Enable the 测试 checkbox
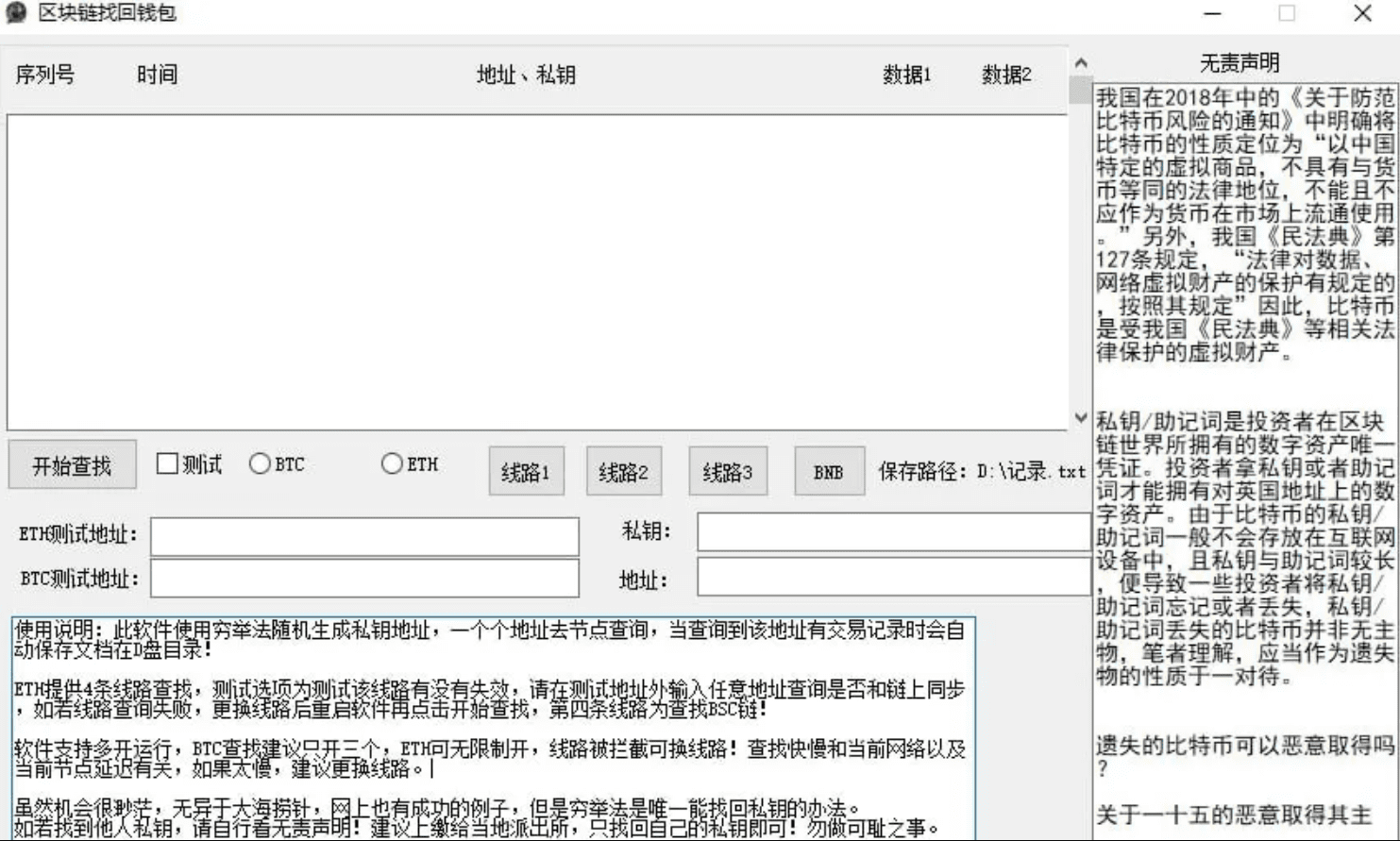1400x841 pixels. tap(167, 463)
